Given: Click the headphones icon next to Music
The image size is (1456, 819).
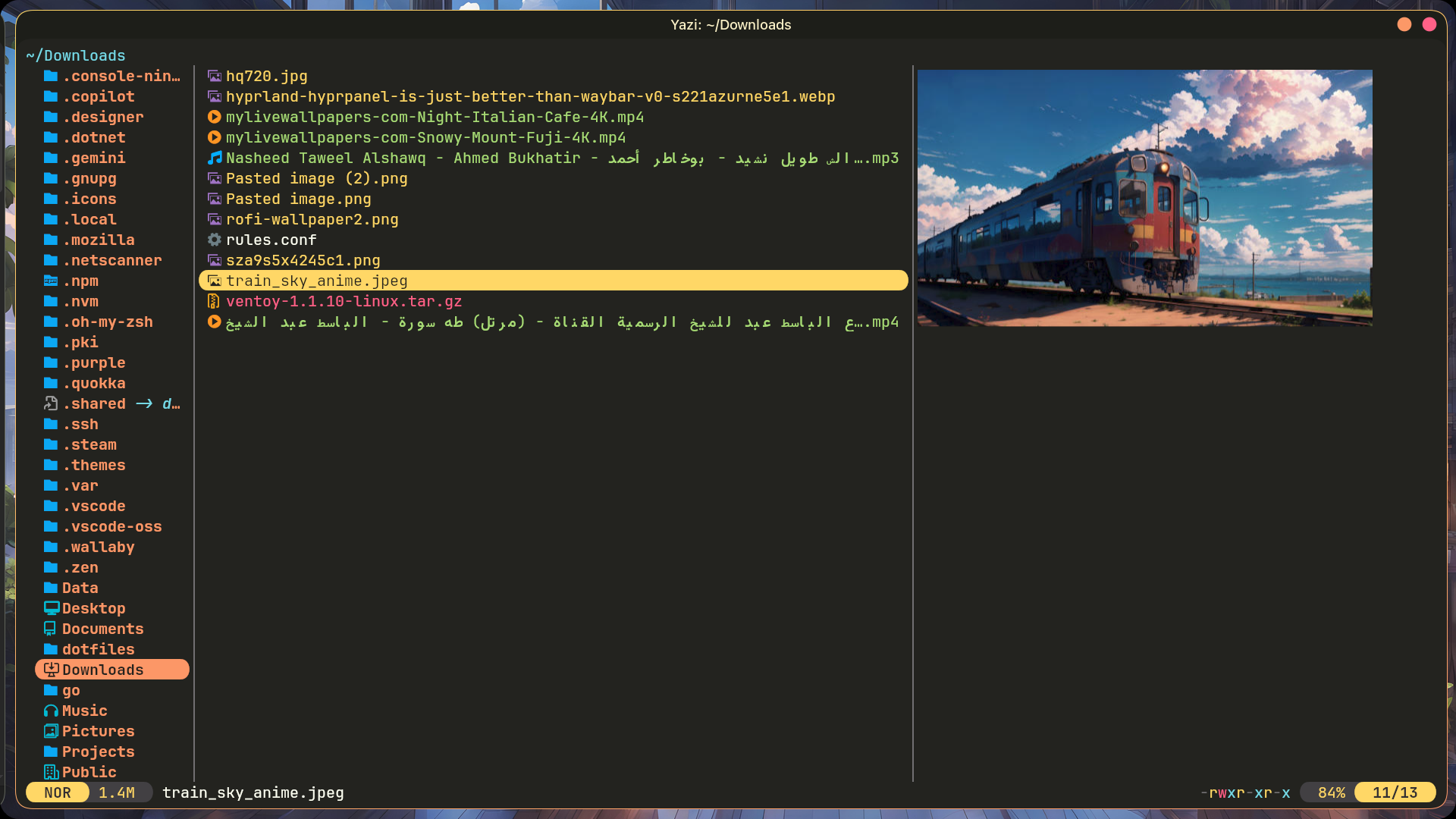Looking at the screenshot, I should pos(51,711).
